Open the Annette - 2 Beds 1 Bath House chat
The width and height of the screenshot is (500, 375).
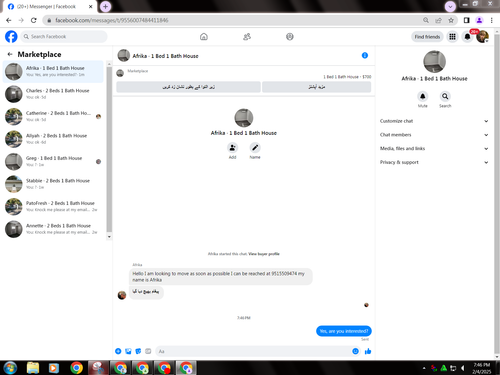click(53, 229)
